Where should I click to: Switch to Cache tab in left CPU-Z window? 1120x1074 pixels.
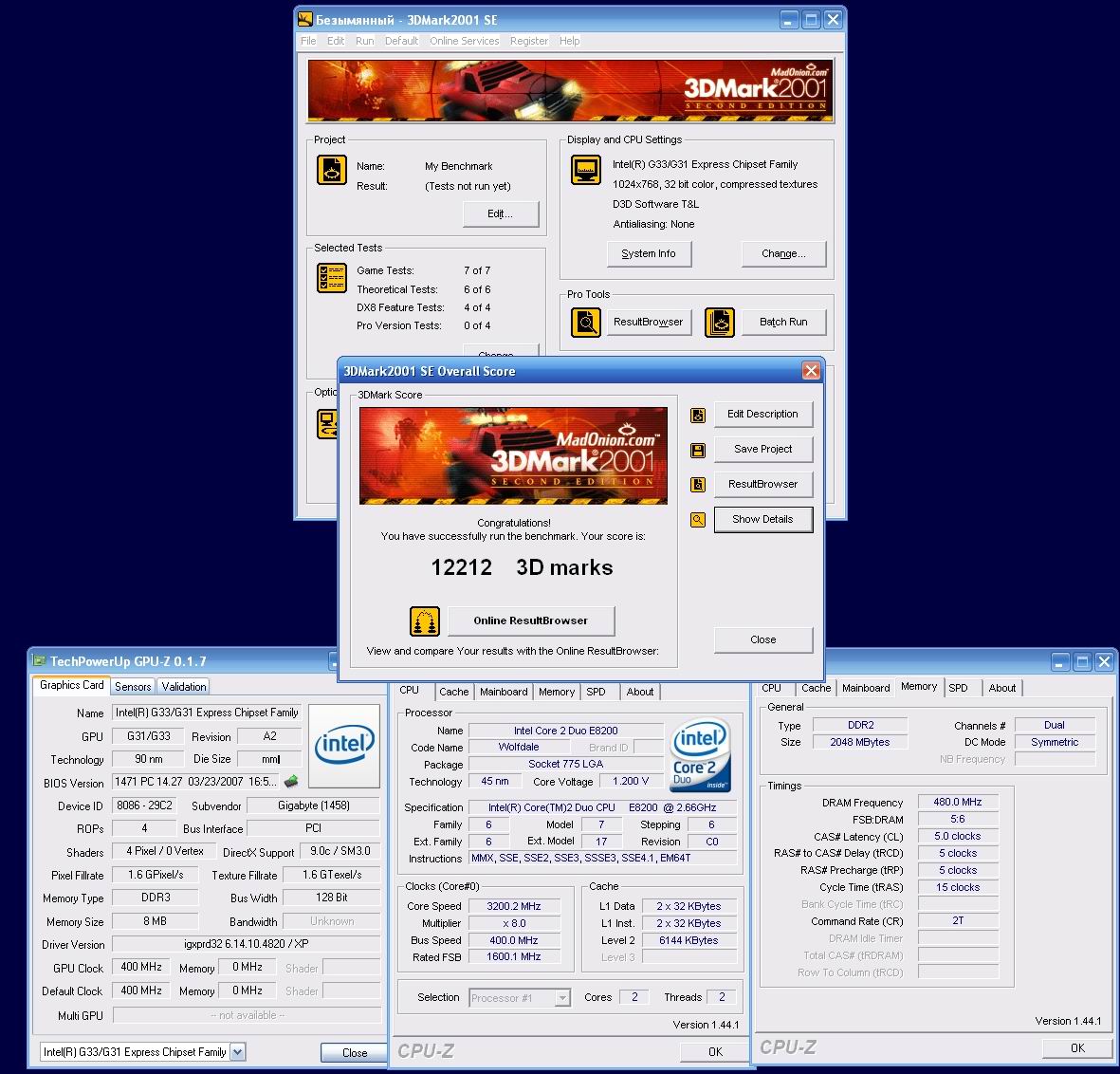[453, 692]
